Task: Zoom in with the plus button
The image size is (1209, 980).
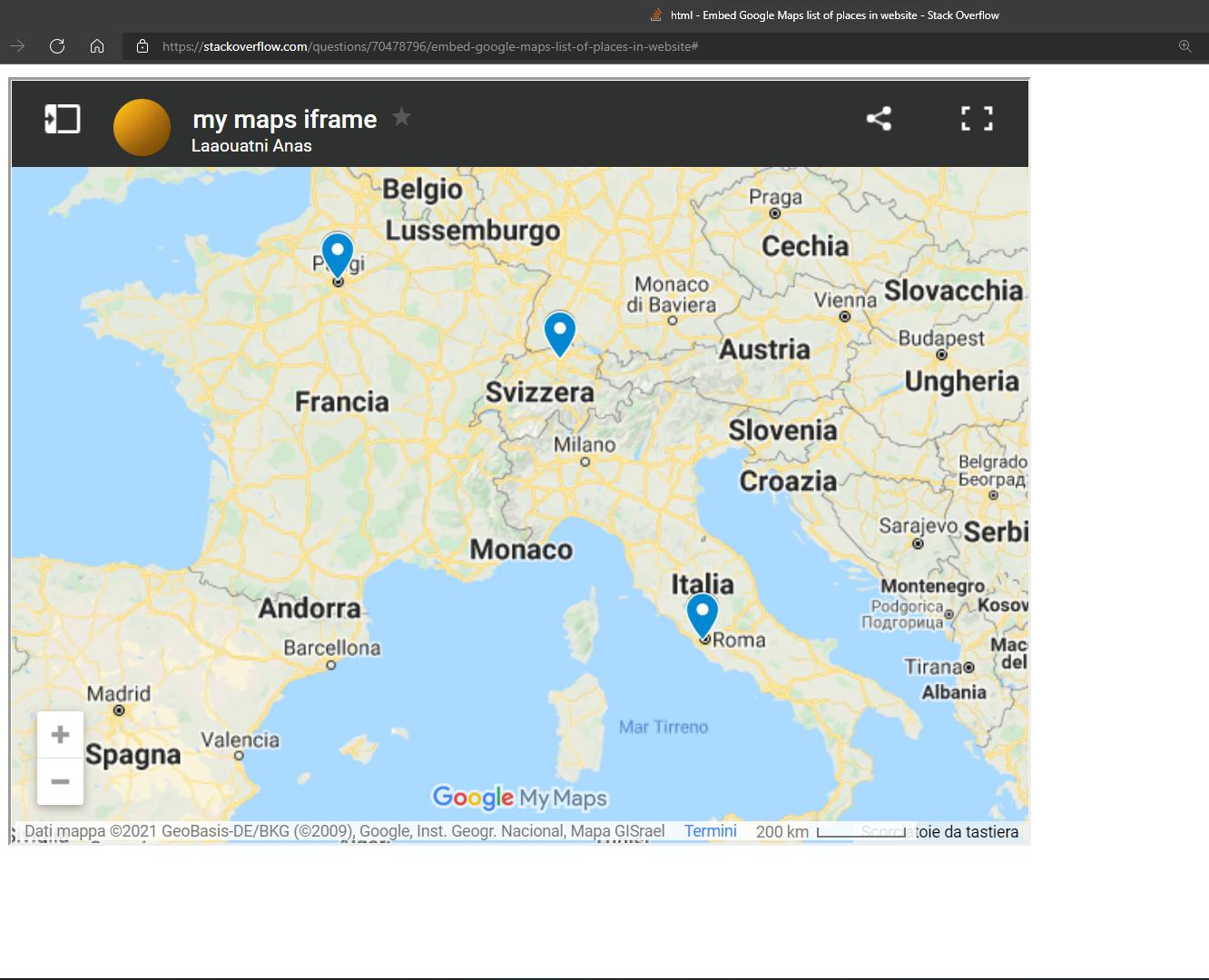Action: point(60,734)
